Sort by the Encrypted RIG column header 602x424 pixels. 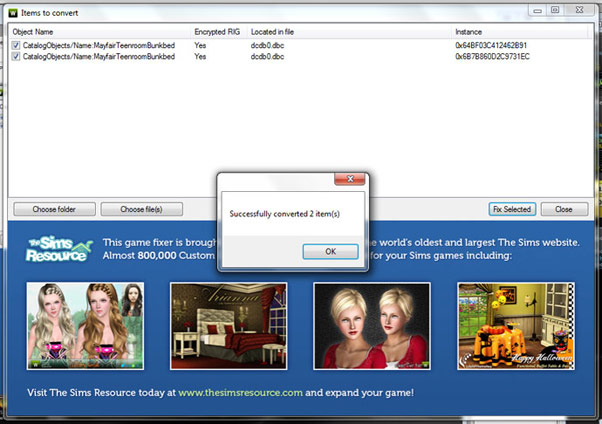[x=219, y=32]
